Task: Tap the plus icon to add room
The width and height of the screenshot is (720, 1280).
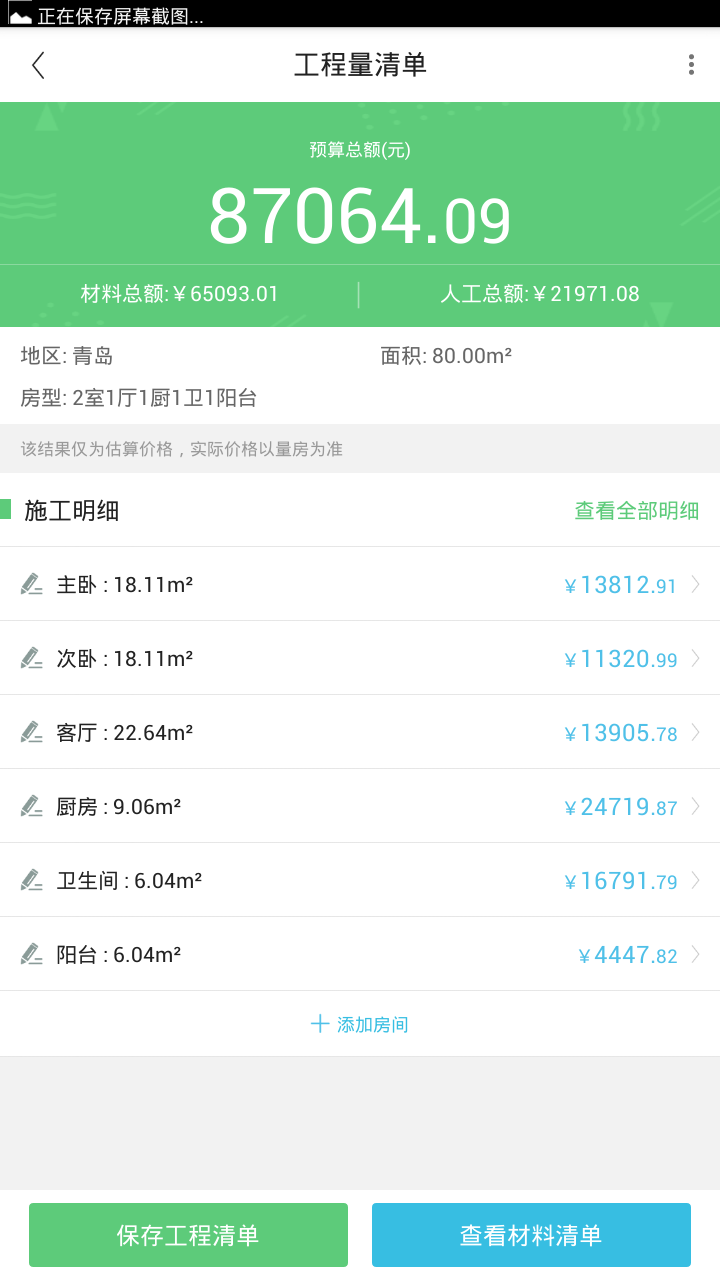Action: (320, 1024)
